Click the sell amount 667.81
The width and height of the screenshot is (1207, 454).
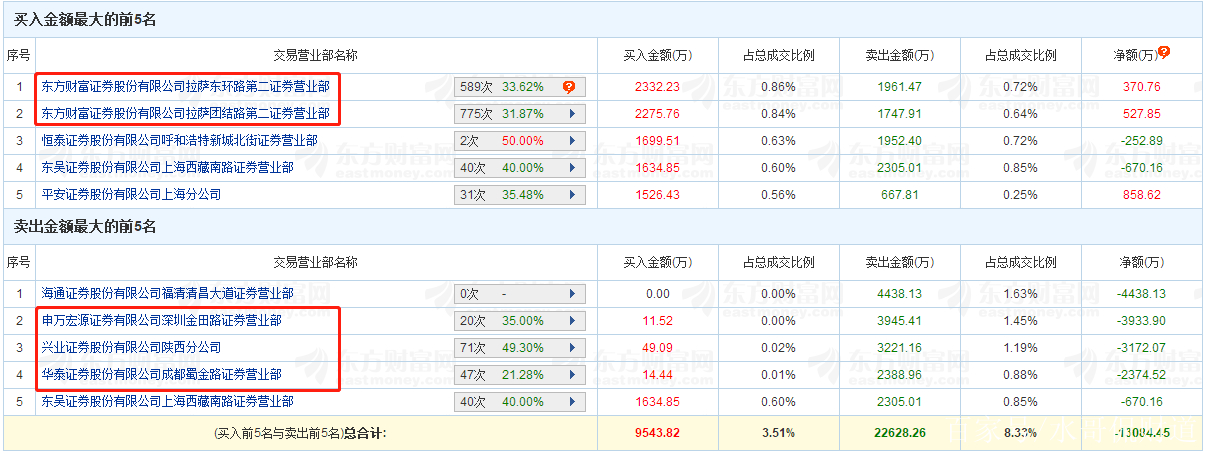coord(899,194)
